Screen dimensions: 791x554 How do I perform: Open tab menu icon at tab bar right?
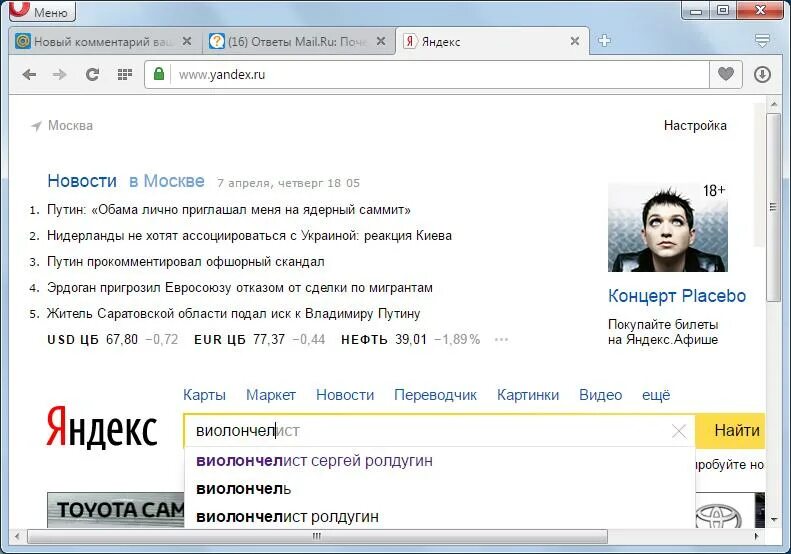pyautogui.click(x=762, y=40)
